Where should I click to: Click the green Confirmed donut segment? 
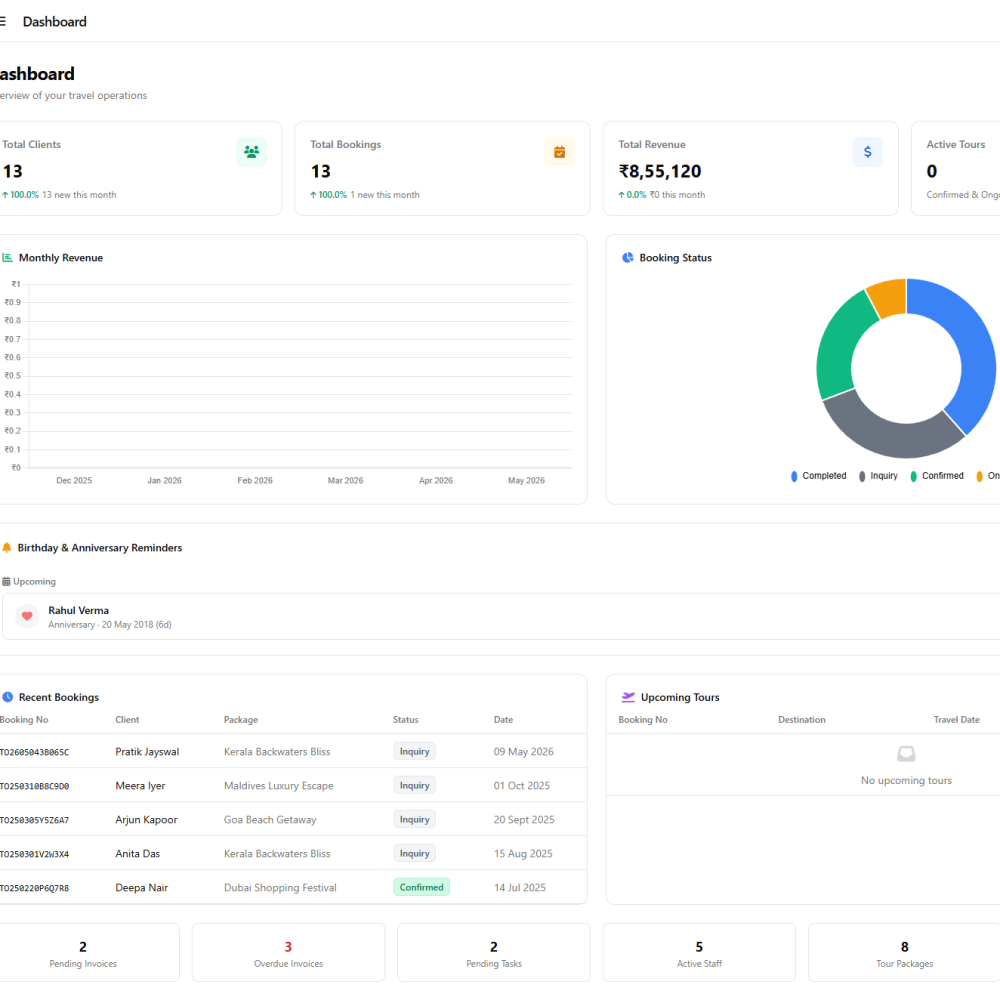point(841,348)
